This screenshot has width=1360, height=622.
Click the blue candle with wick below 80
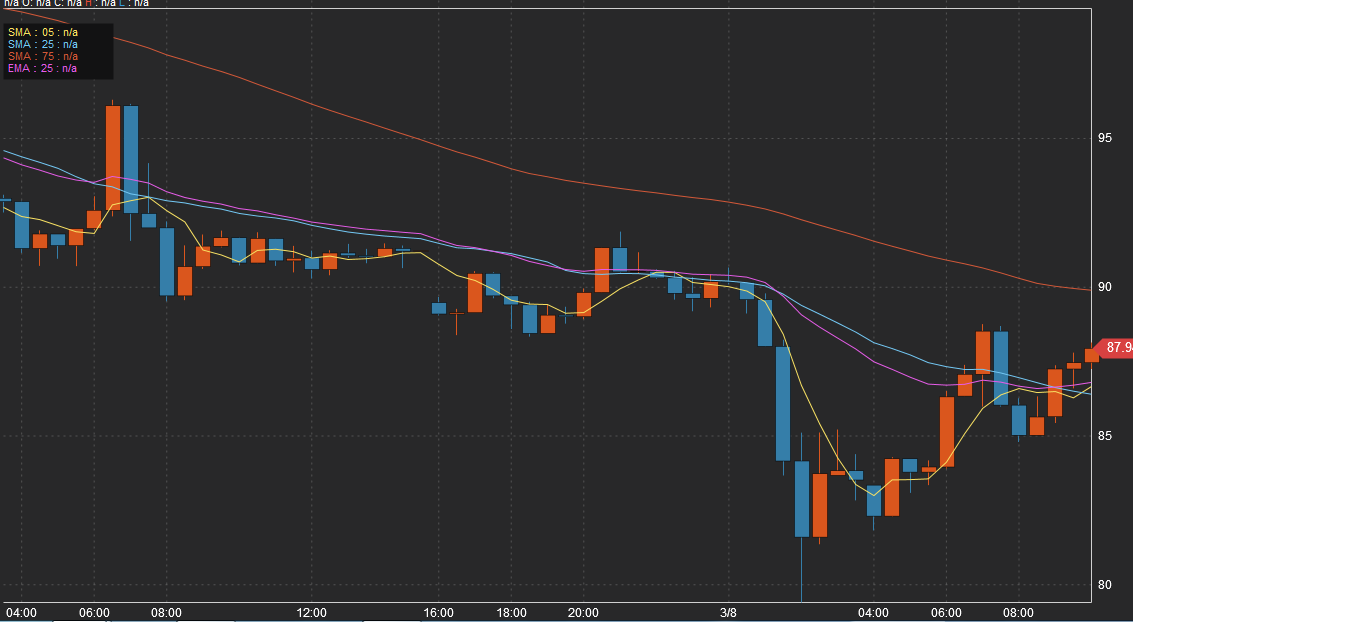click(x=801, y=499)
